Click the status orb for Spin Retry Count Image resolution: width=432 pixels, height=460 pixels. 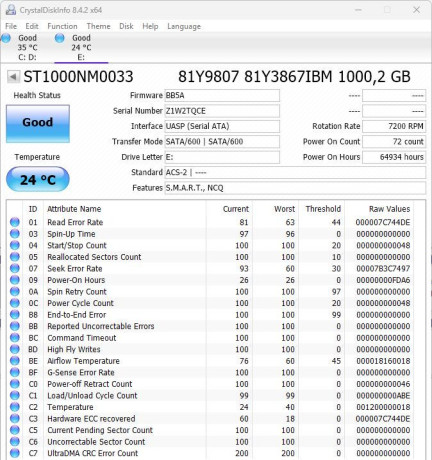point(15,291)
